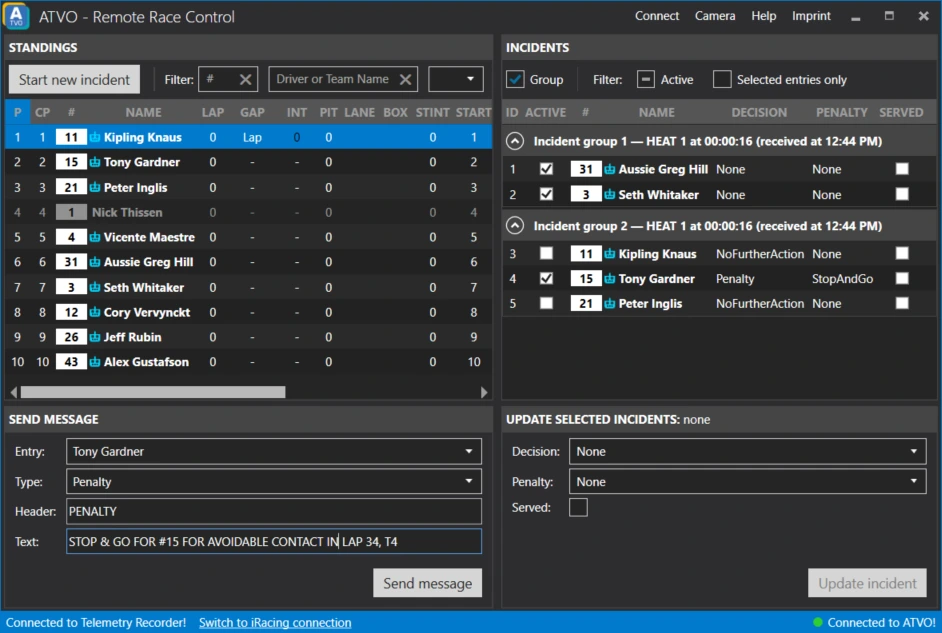Click the green Connected to ATVO status indicator
Viewport: 942px width, 633px height.
click(817, 622)
